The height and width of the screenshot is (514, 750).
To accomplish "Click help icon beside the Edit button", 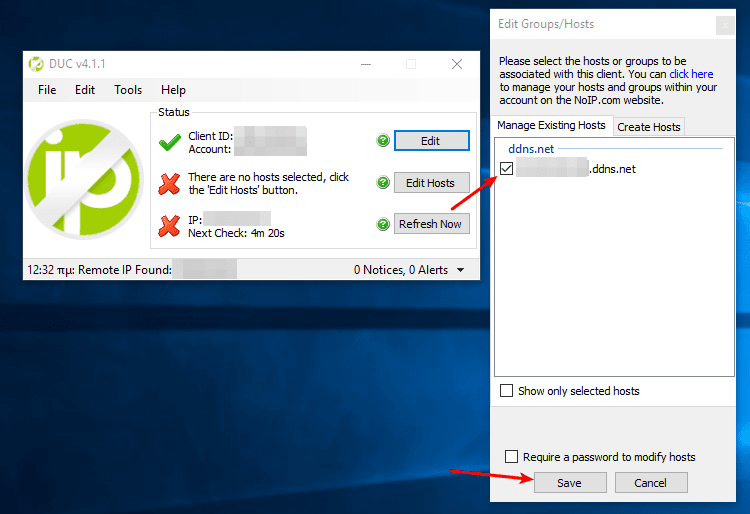I will 383,141.
